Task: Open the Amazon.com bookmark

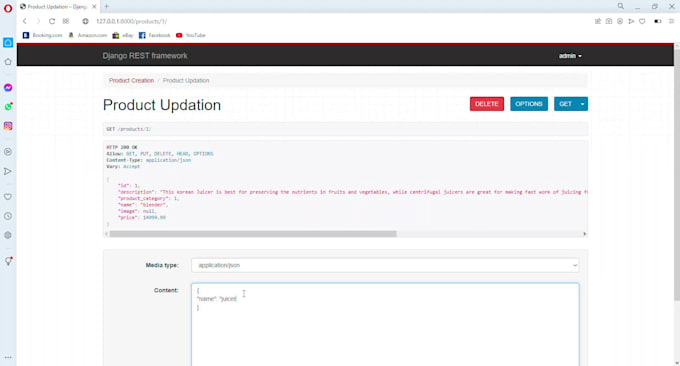Action: (x=88, y=35)
